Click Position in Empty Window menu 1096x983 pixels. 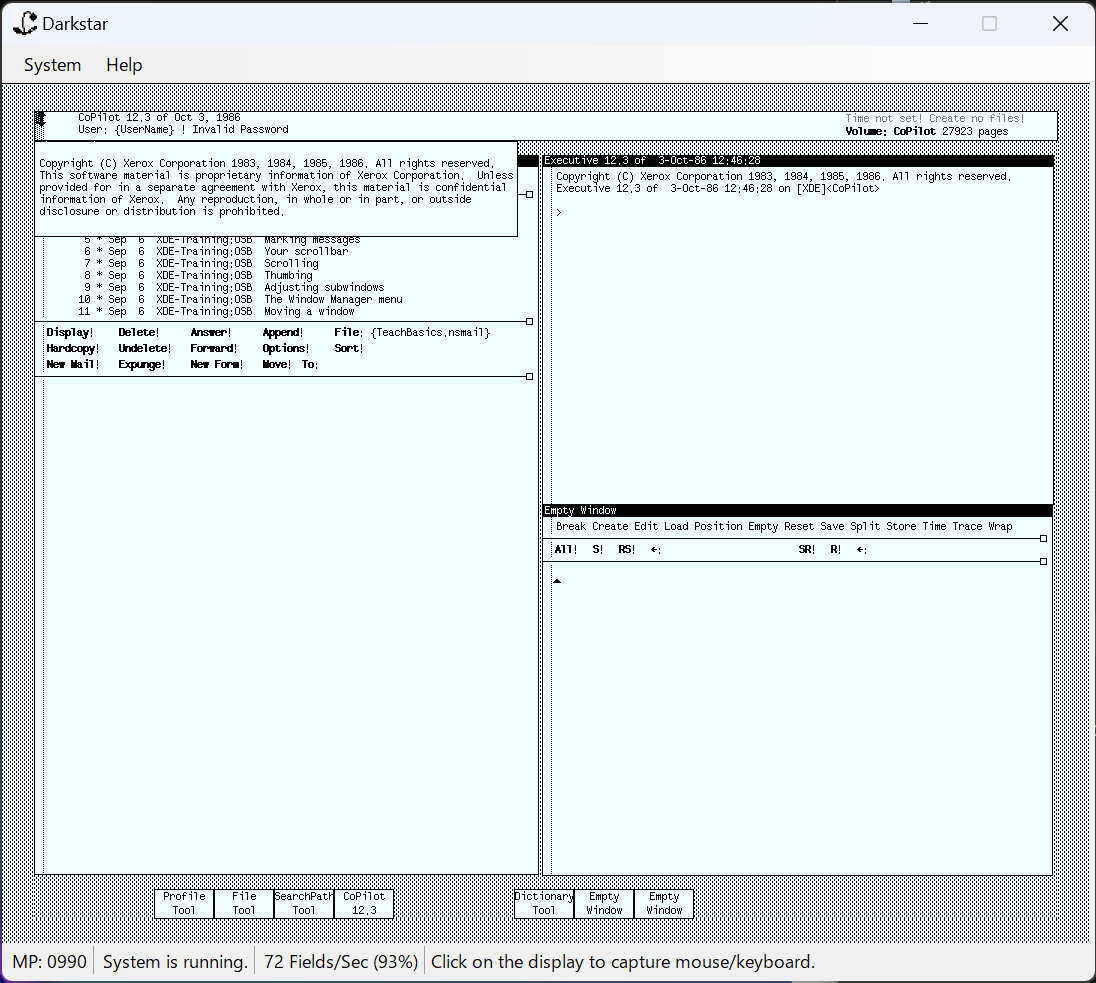[718, 526]
